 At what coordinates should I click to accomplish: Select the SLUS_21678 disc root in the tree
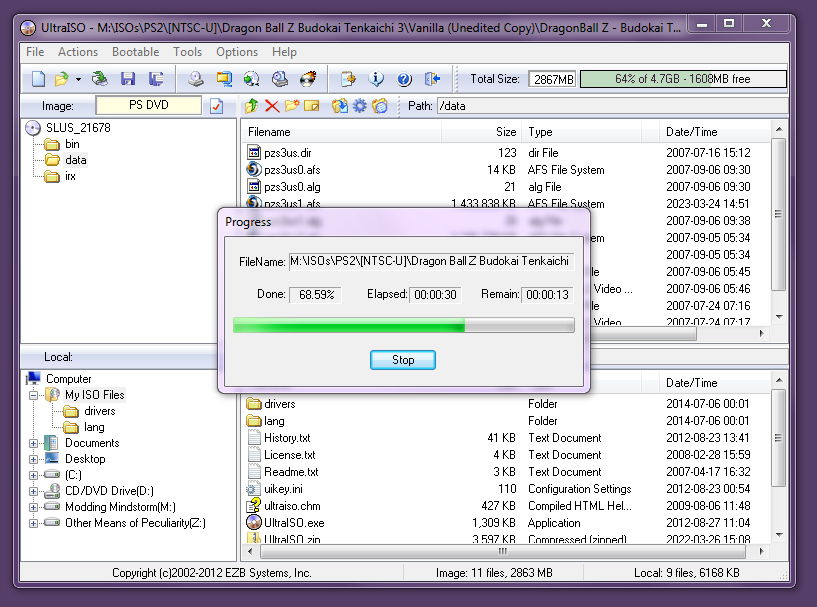78,128
